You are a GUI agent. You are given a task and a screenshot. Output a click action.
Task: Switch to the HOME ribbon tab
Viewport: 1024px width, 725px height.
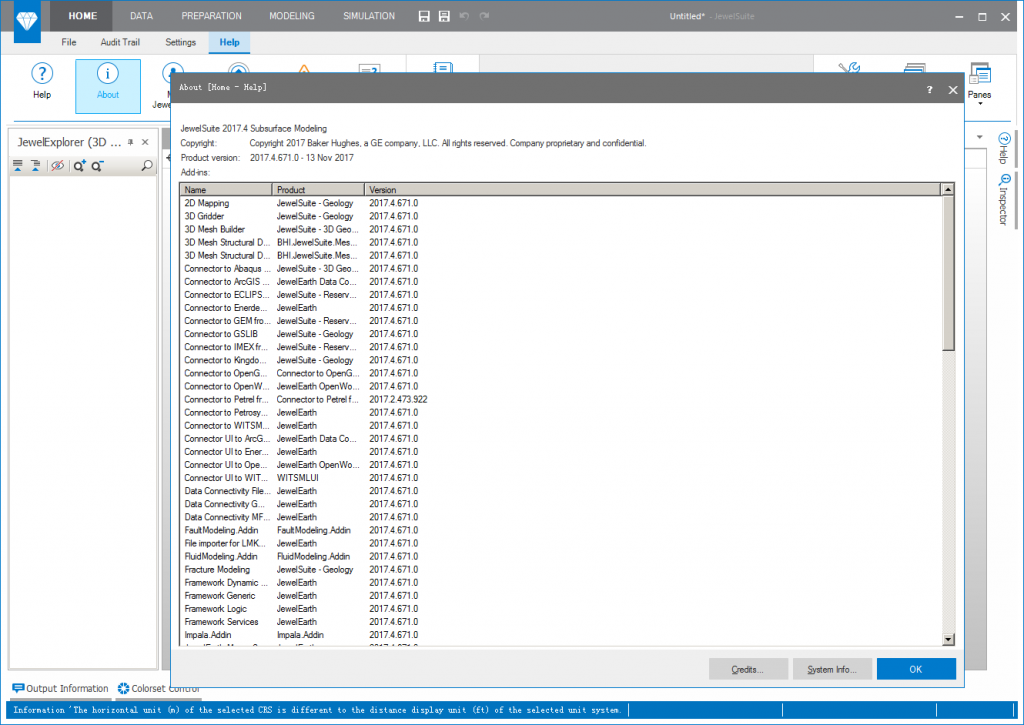[83, 16]
